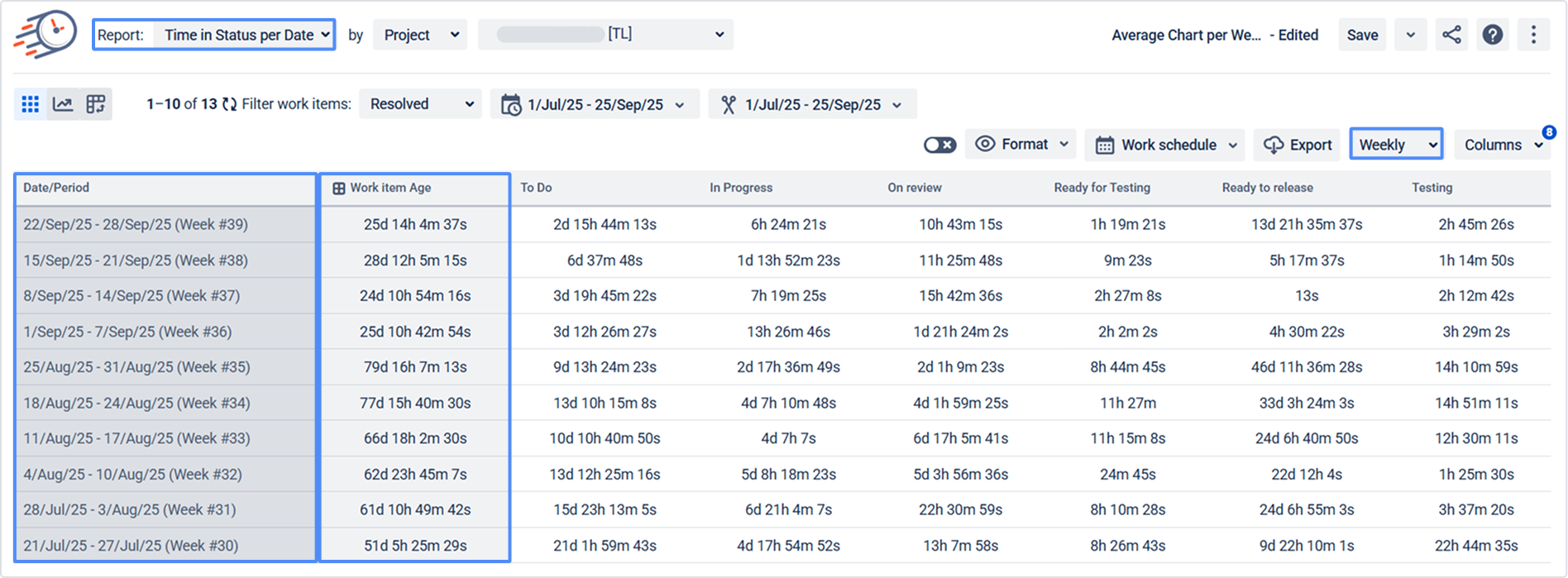The height and width of the screenshot is (578, 1568).
Task: Click the Ready for Testing column header
Action: pyautogui.click(x=1102, y=188)
